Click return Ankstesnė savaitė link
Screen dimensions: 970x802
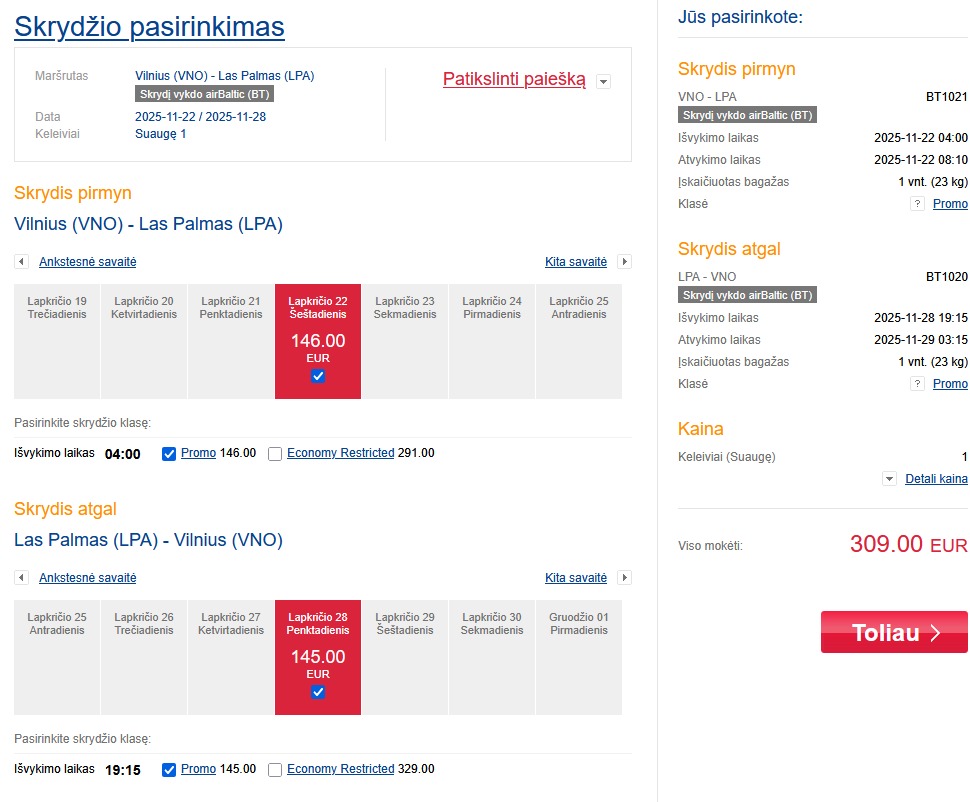pos(87,578)
